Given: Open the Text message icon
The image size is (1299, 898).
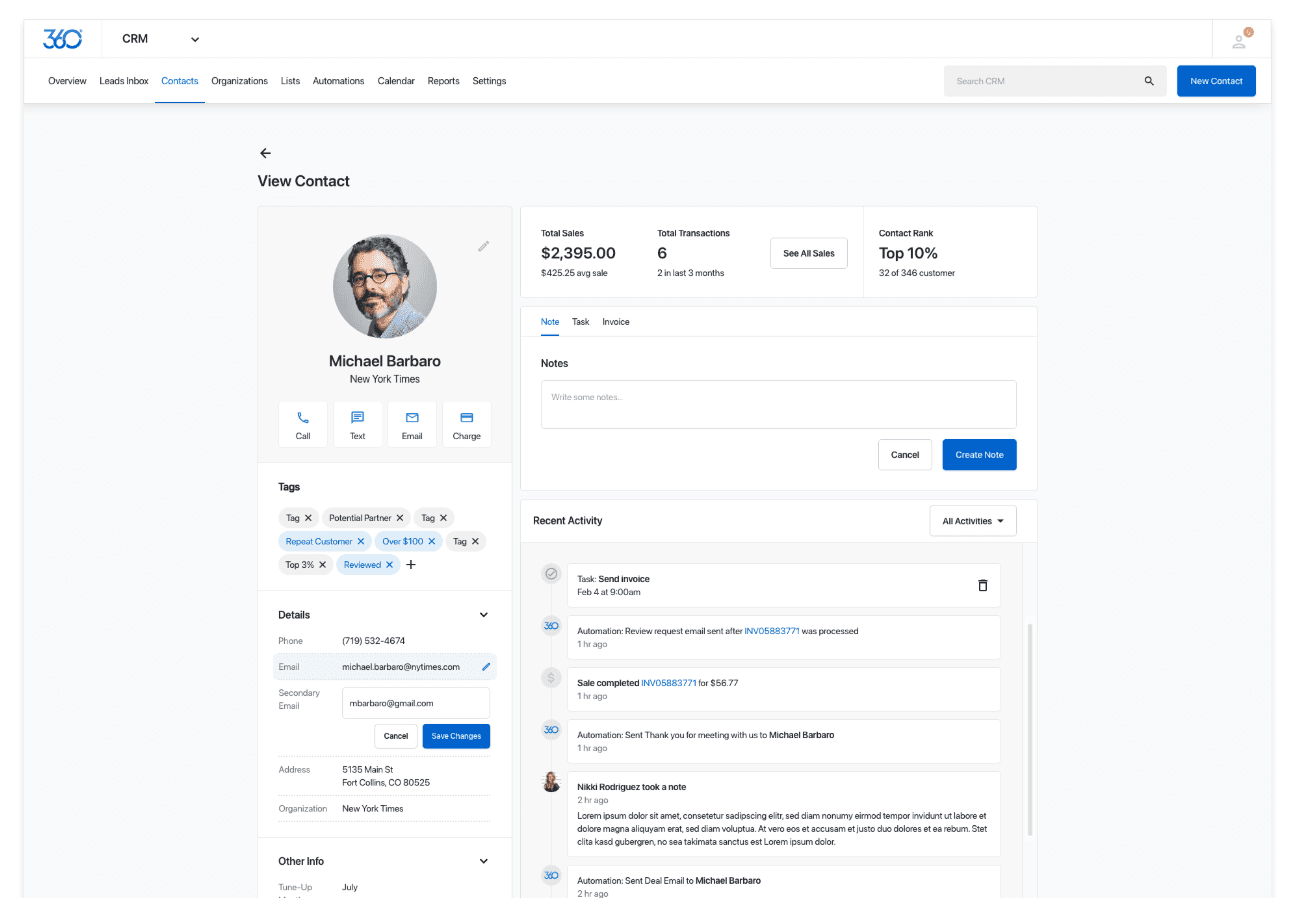Looking at the screenshot, I should point(358,418).
